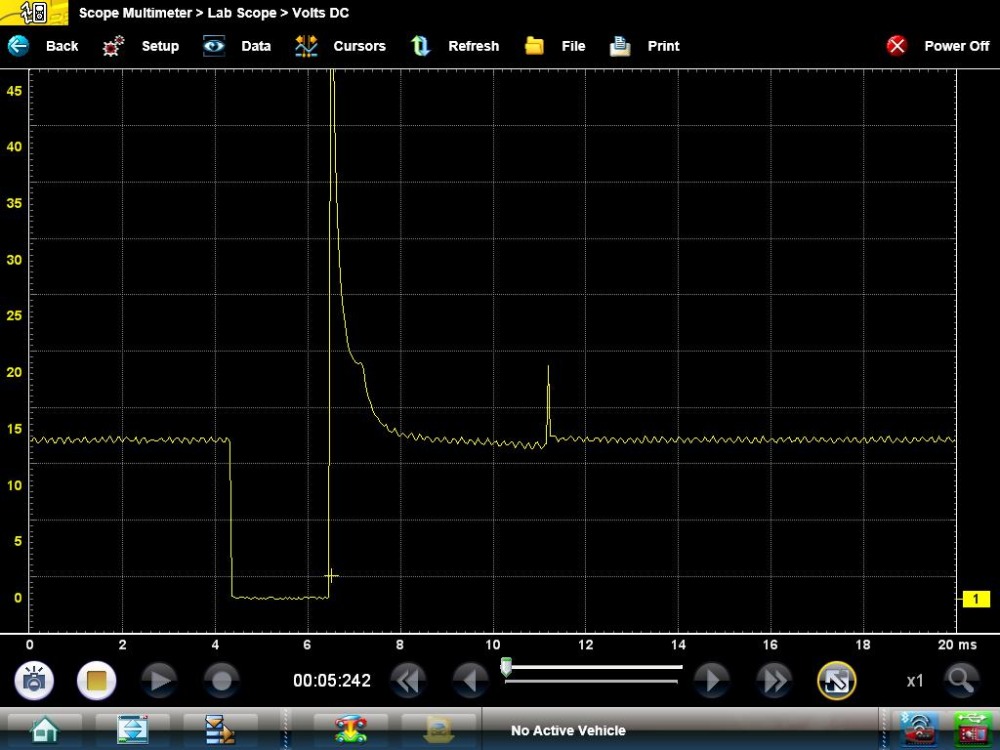
Task: Click the channel 1 yellow marker
Action: point(975,599)
